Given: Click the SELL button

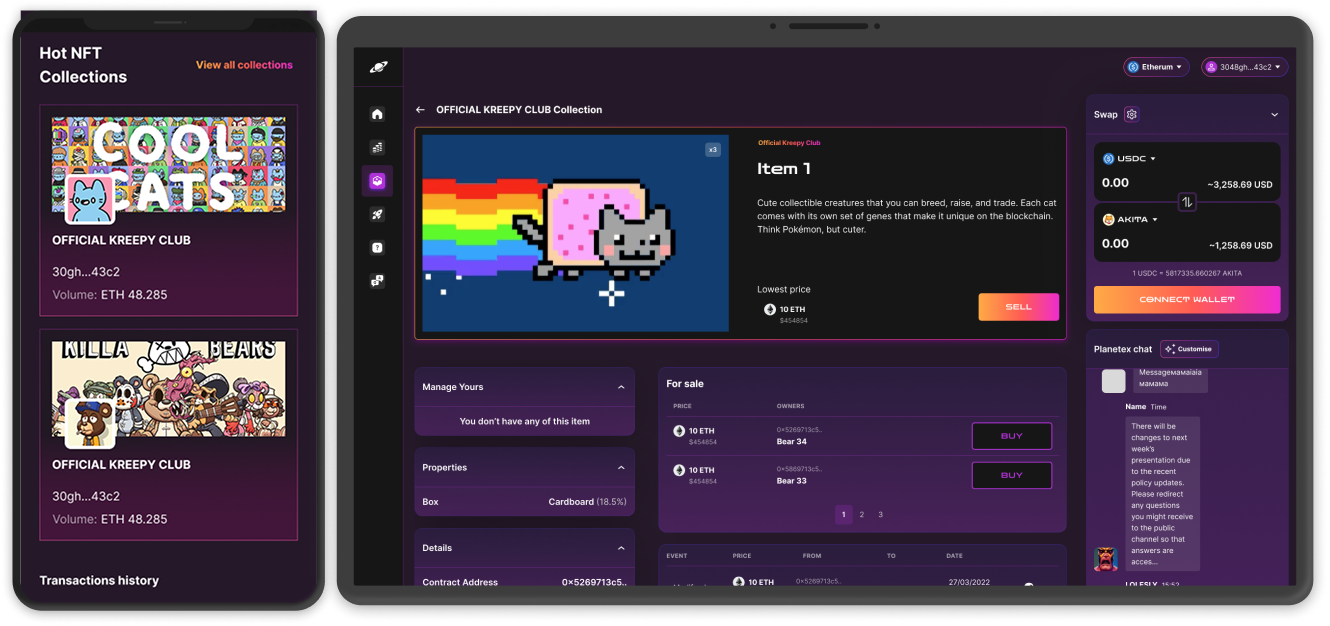Looking at the screenshot, I should pos(1018,307).
